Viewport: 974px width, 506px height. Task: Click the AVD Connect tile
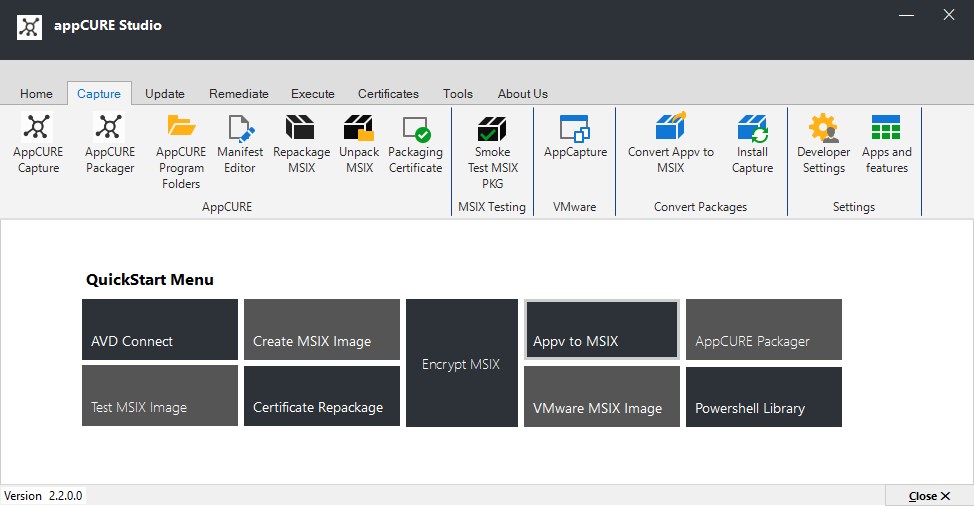[x=160, y=330]
